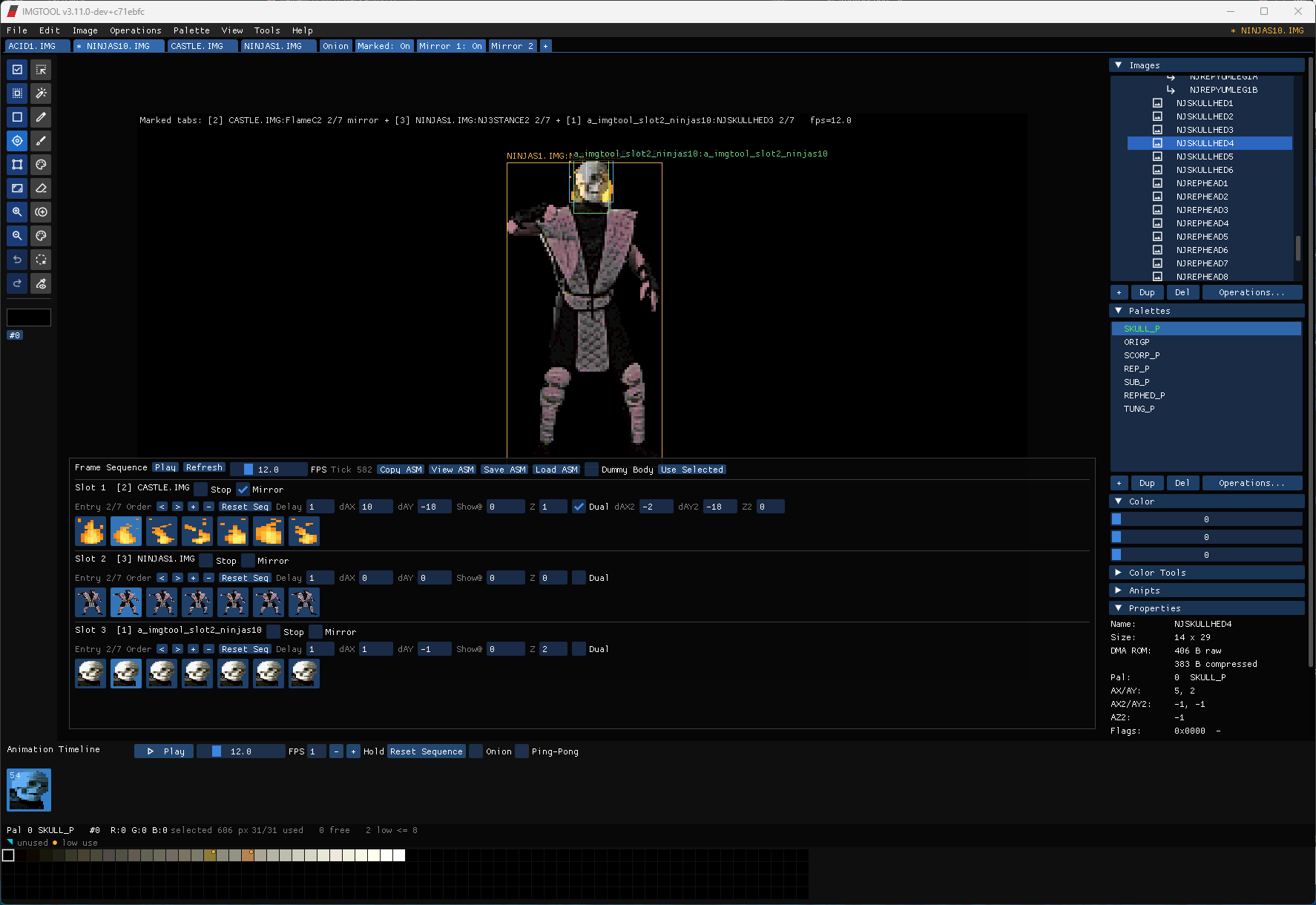This screenshot has width=1316, height=905.
Task: Open Operations... menu under the Palettes list
Action: pos(1251,483)
